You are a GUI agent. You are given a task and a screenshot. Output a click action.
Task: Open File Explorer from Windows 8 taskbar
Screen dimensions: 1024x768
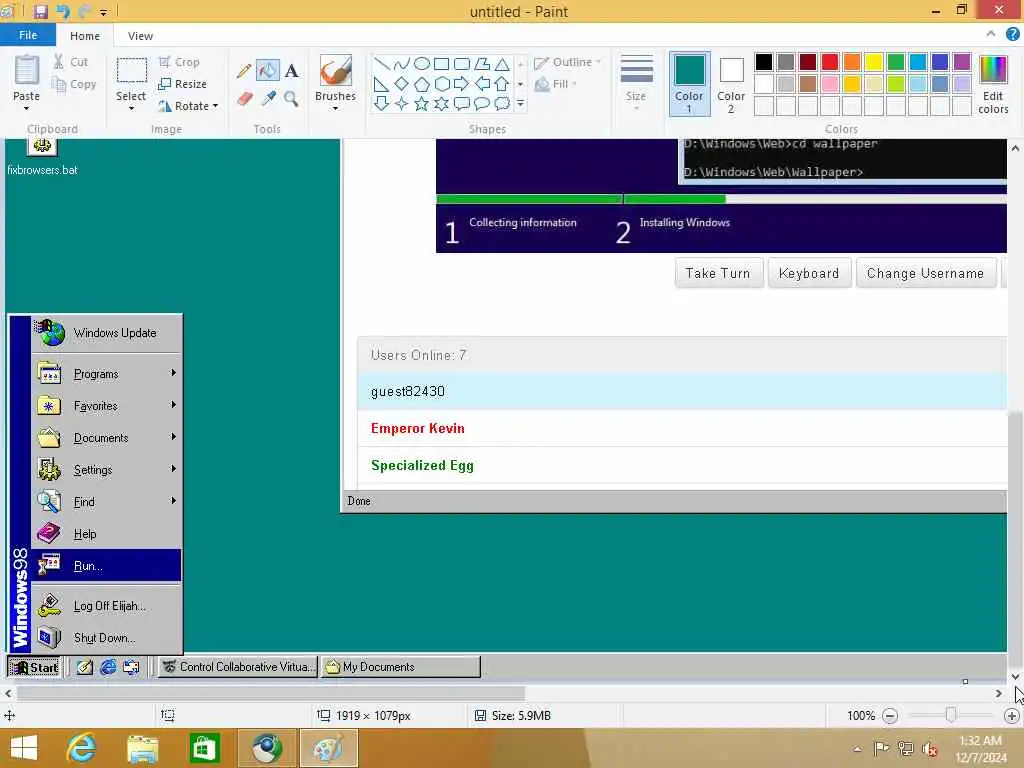143,748
